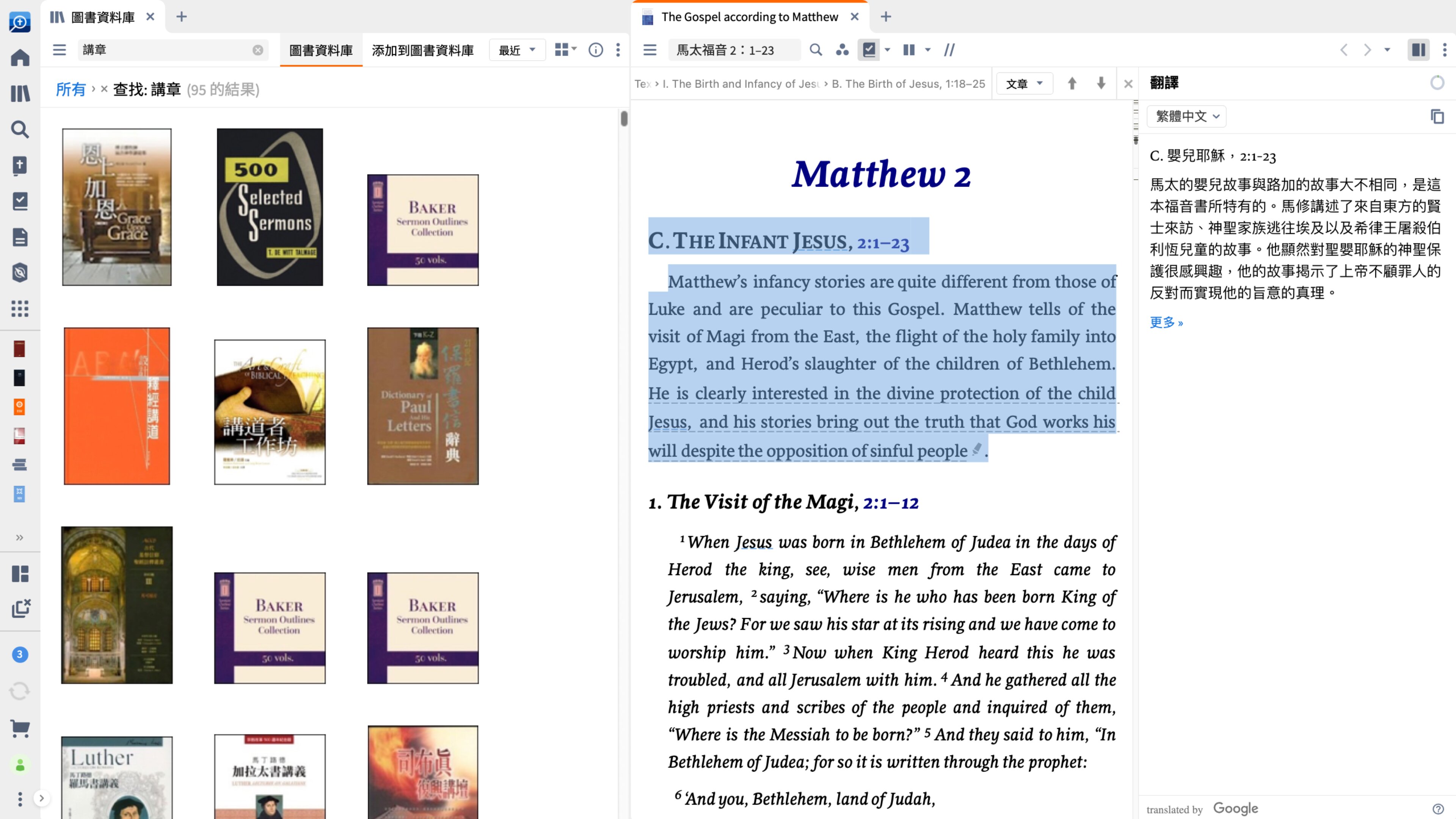Viewport: 1456px width, 819px height.
Task: Open the Factbook icon with a cross
Action: tap(20, 165)
